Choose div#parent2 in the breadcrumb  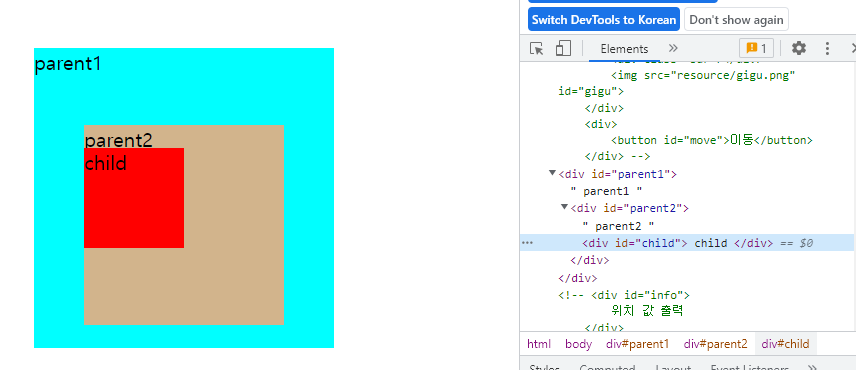pos(715,344)
